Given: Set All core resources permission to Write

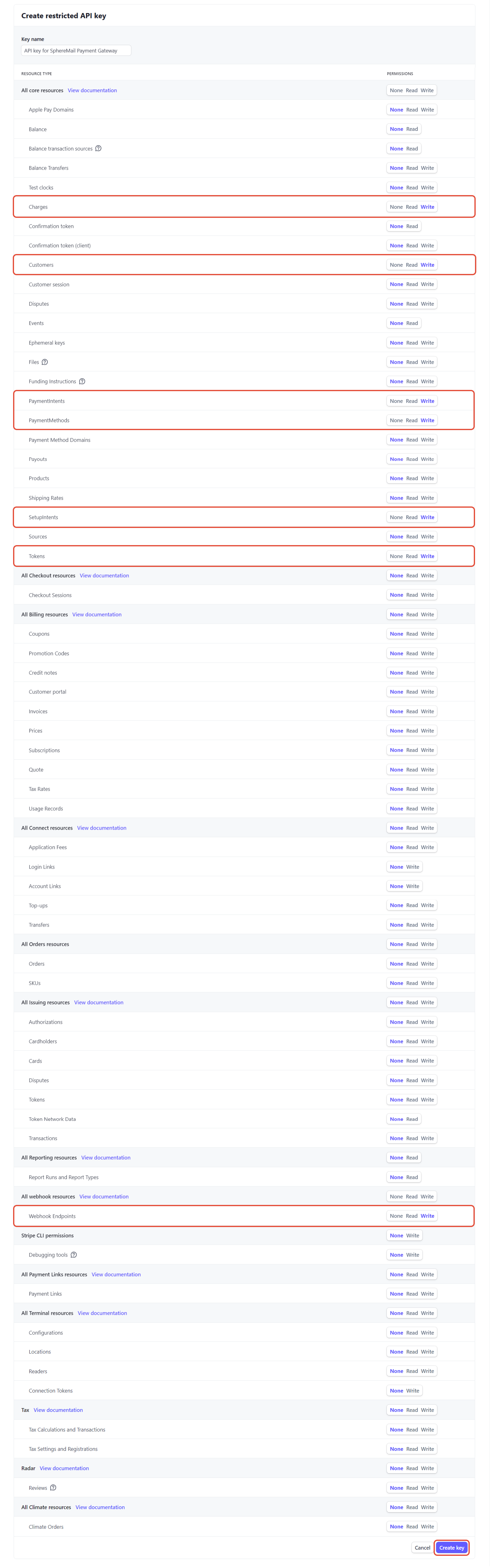Looking at the screenshot, I should tap(427, 90).
